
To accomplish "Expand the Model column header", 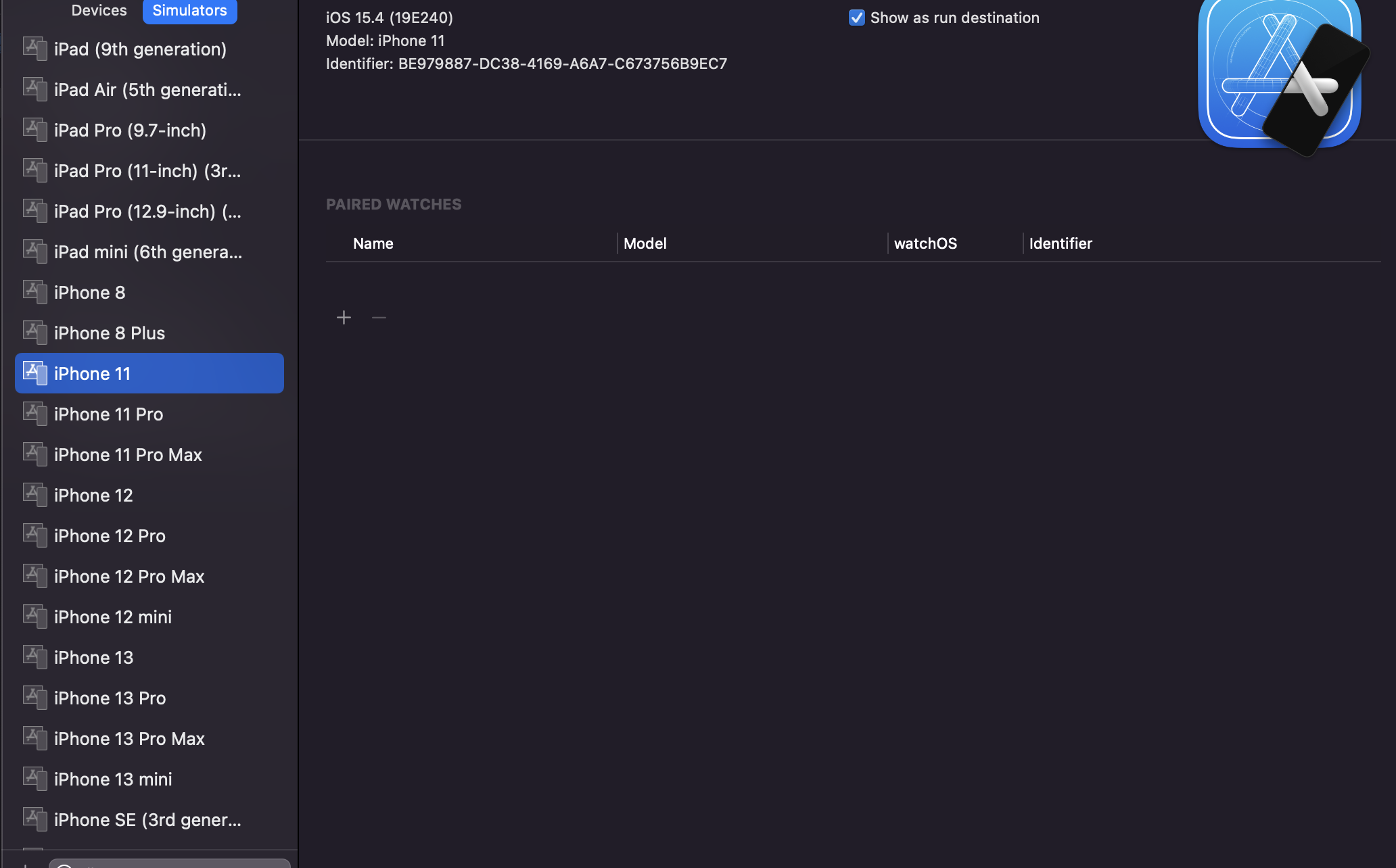I will [888, 243].
